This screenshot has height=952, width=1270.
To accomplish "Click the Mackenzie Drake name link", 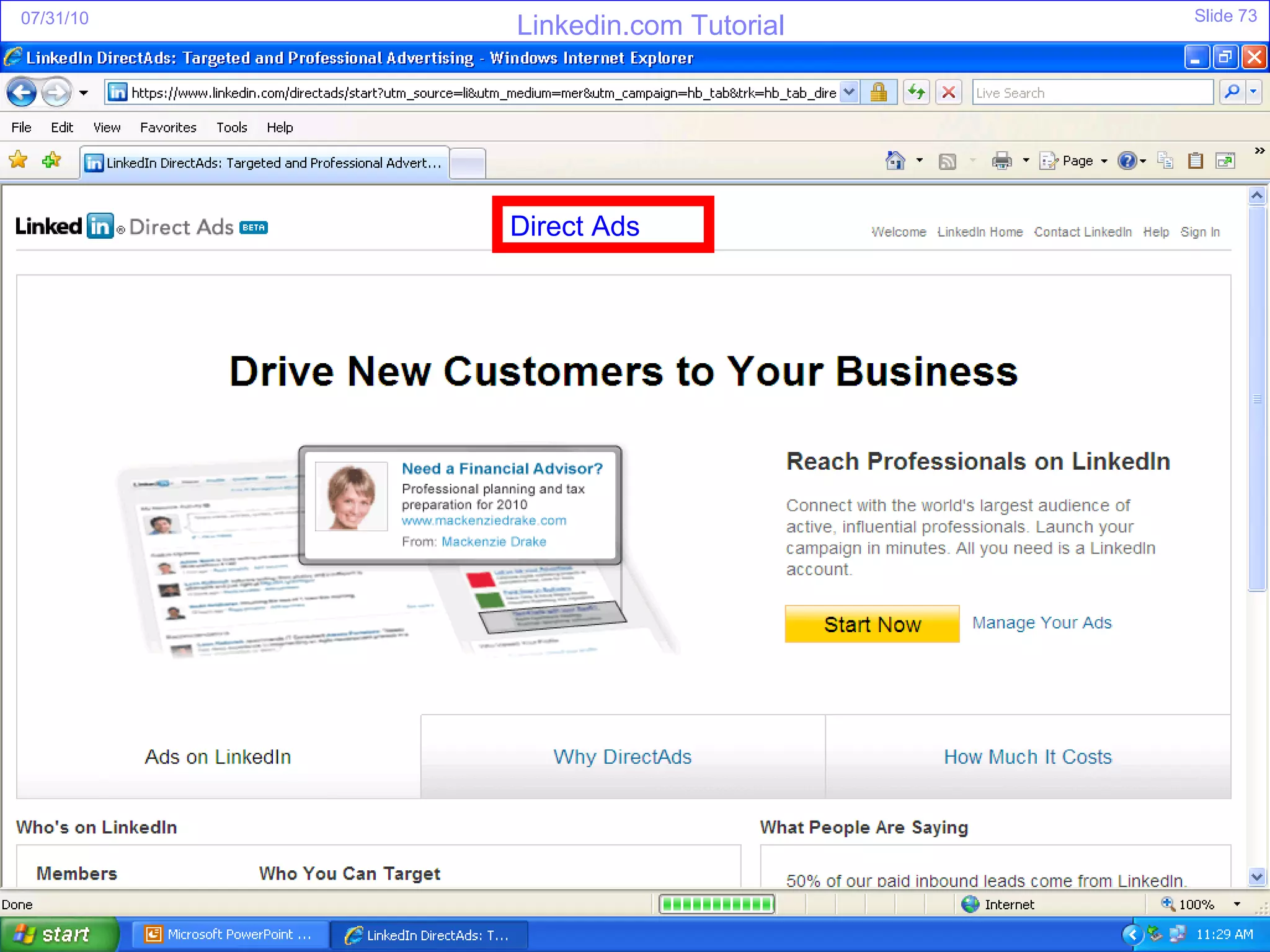I will tap(494, 542).
